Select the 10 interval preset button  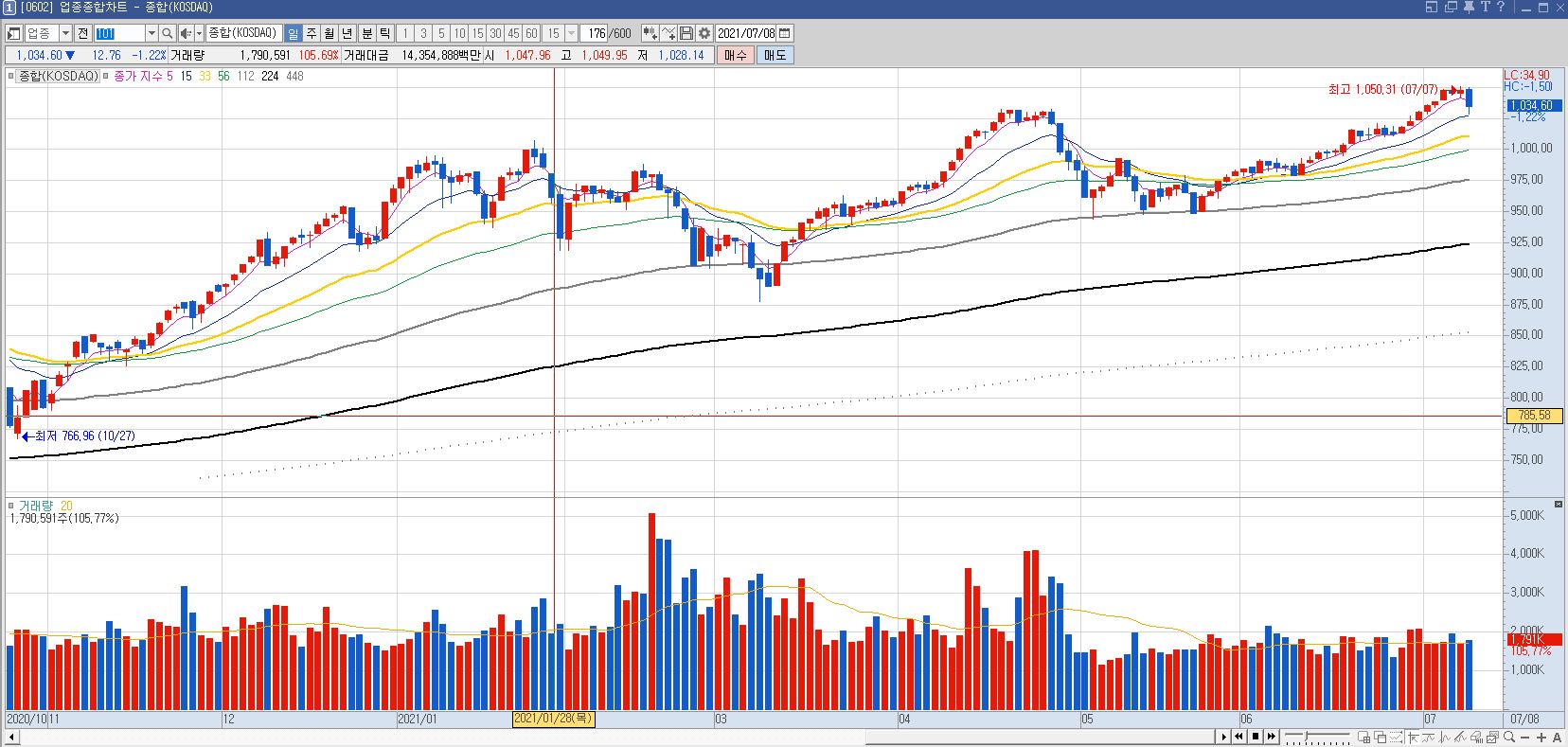tap(460, 33)
